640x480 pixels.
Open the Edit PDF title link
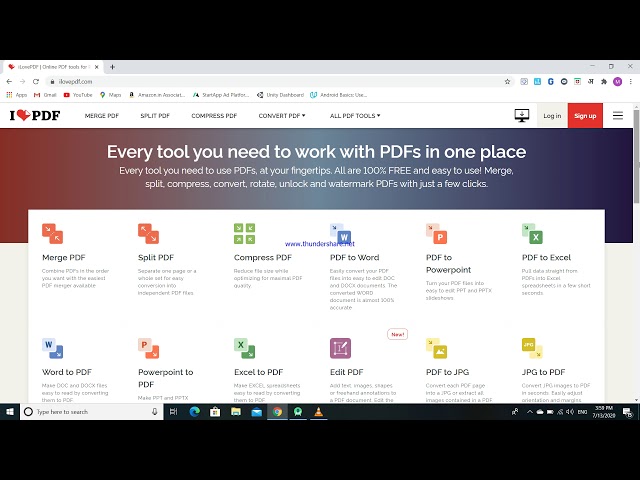pyautogui.click(x=347, y=372)
